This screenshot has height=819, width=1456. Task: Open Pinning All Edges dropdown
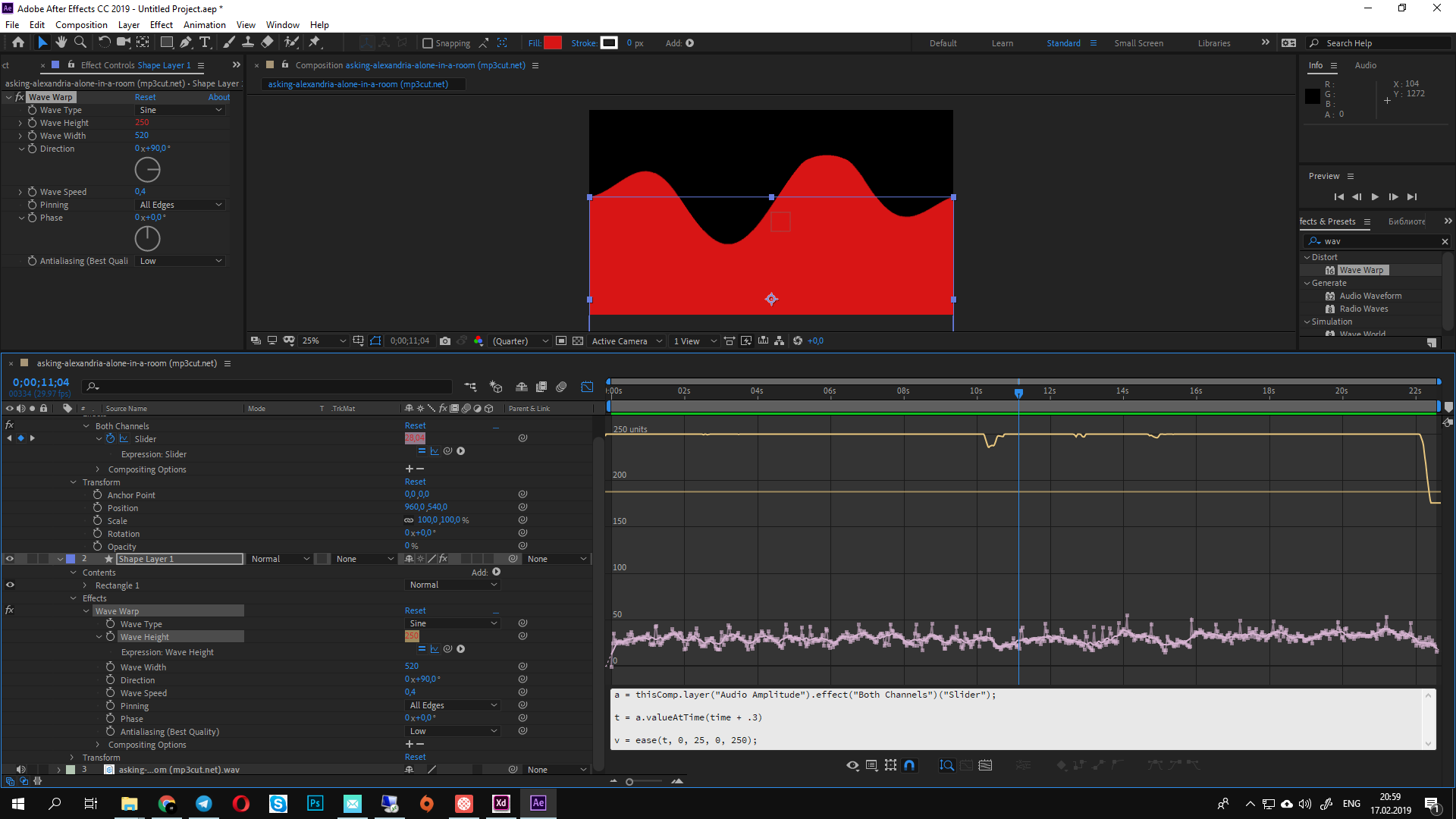coord(180,205)
